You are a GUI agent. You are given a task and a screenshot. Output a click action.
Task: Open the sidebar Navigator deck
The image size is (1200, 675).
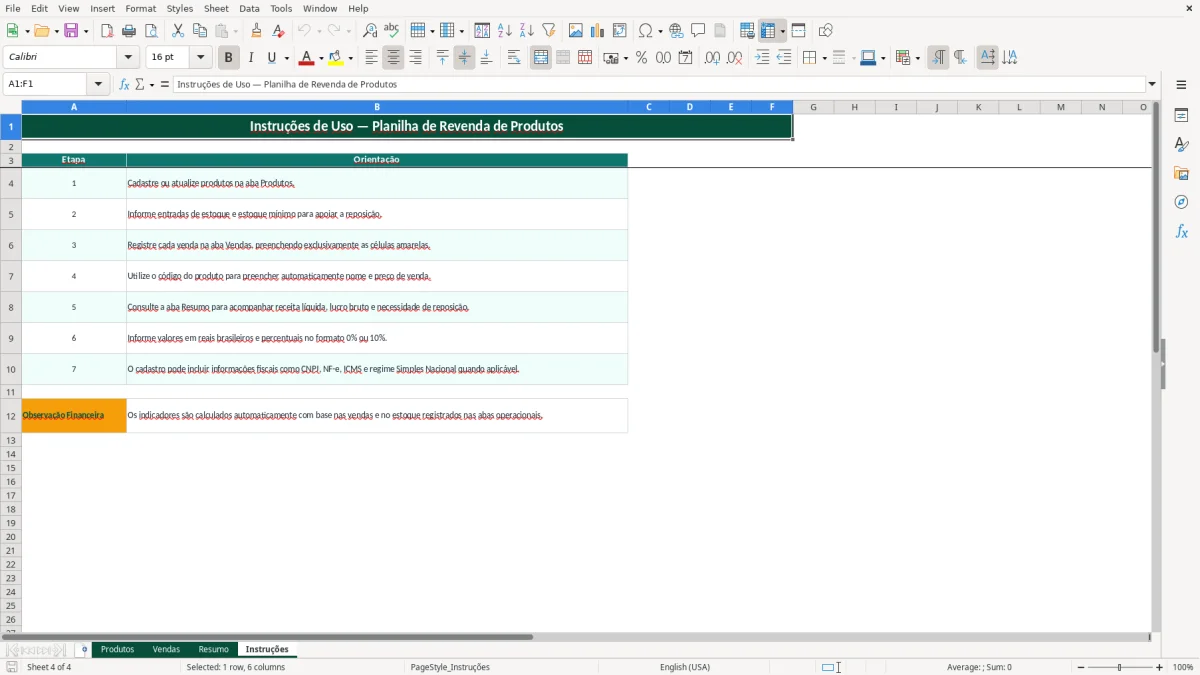[1181, 202]
